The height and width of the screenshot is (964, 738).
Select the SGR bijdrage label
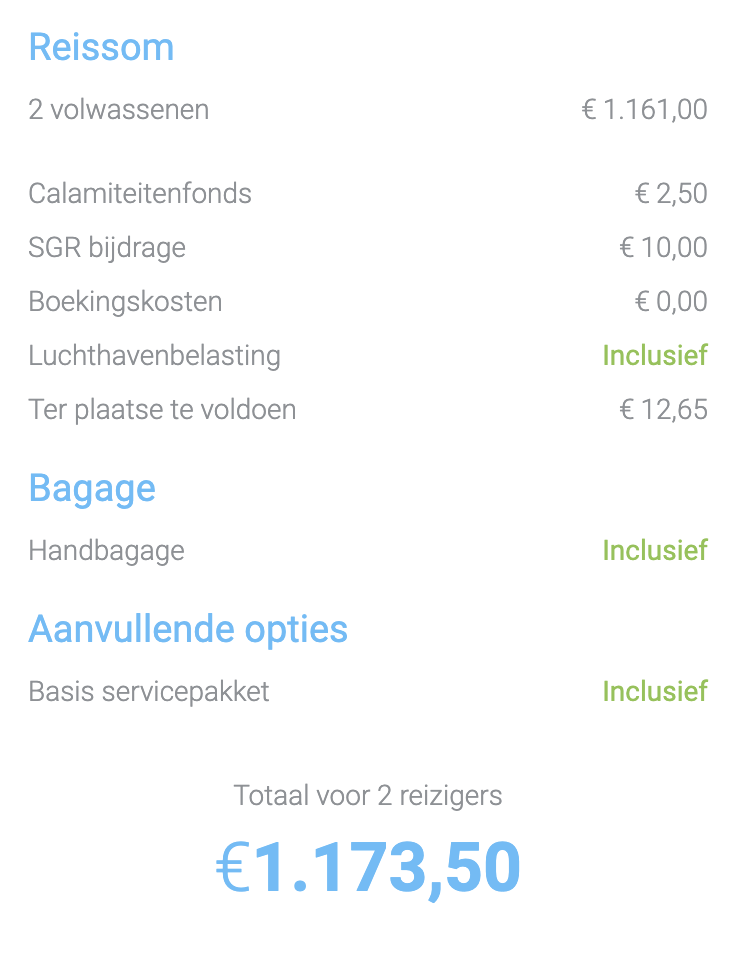pos(107,248)
